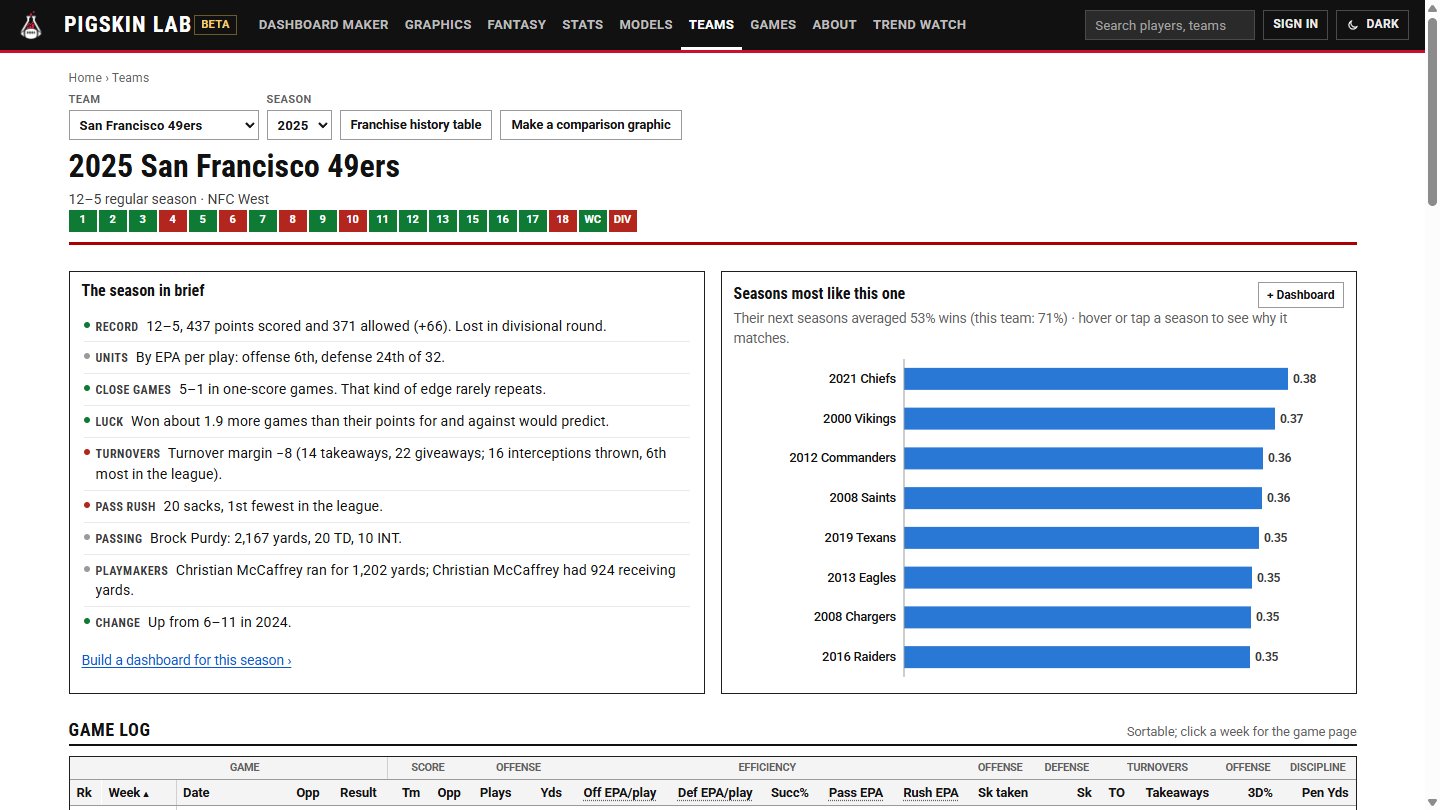The image size is (1440, 810).
Task: Open the Team selector dropdown
Action: (x=164, y=125)
